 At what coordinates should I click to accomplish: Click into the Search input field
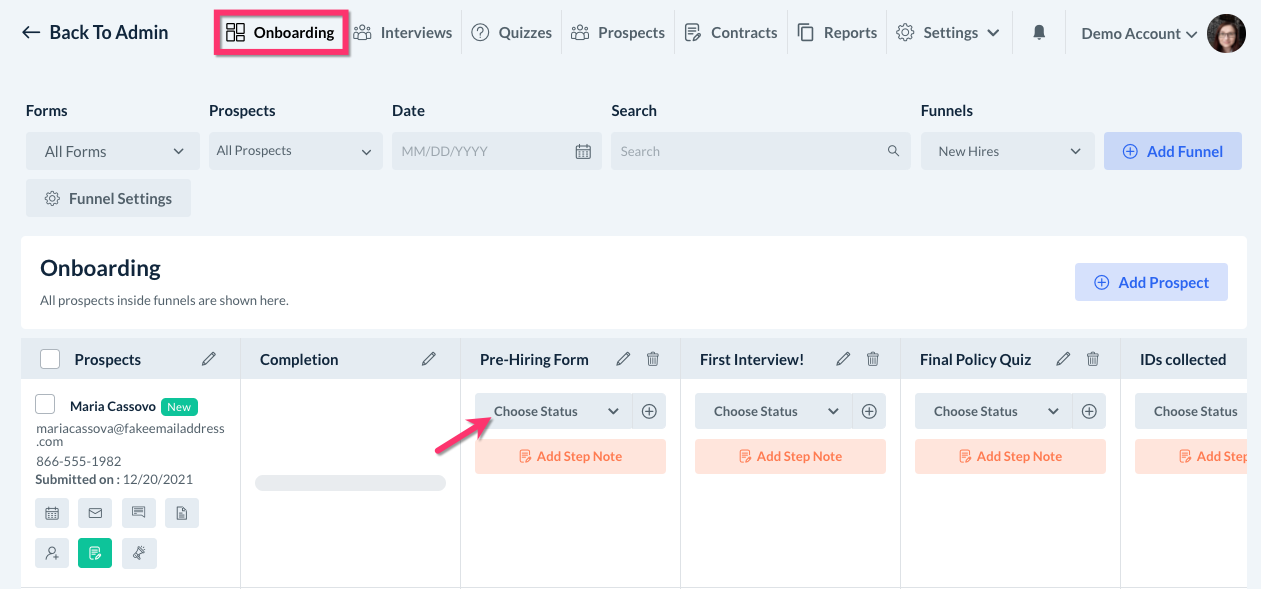[x=750, y=152]
